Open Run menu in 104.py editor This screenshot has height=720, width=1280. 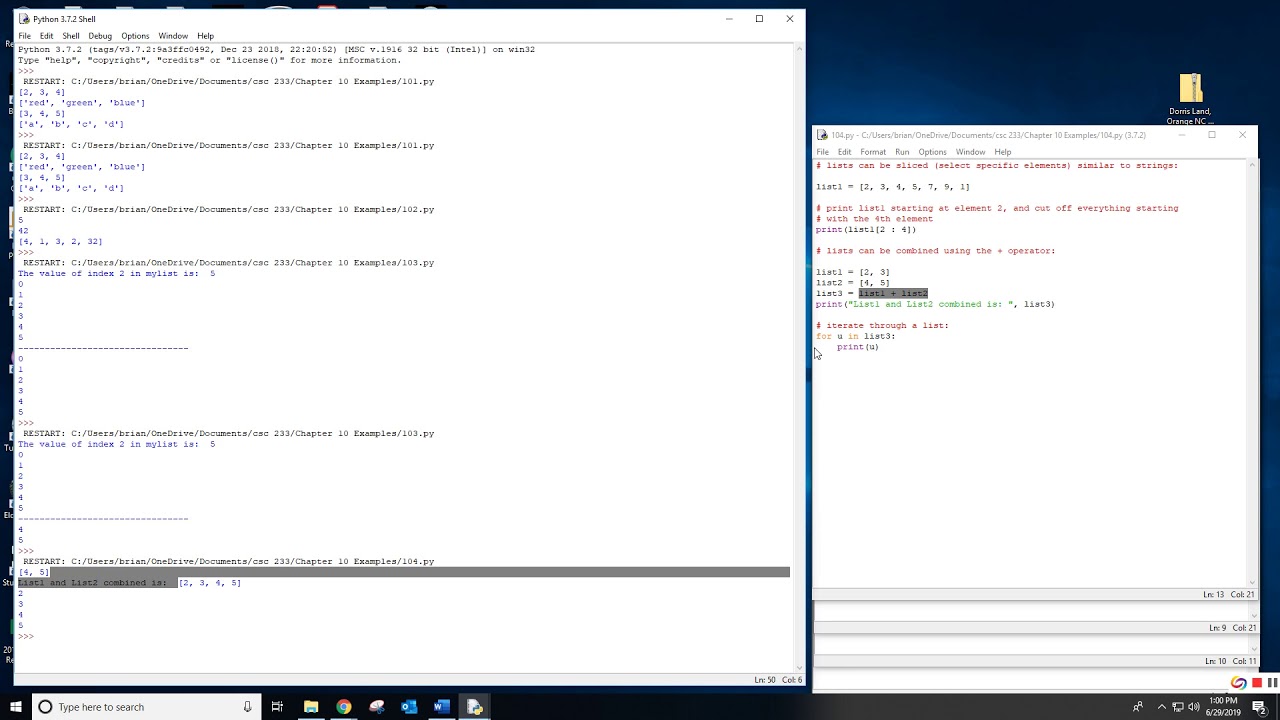coord(902,152)
